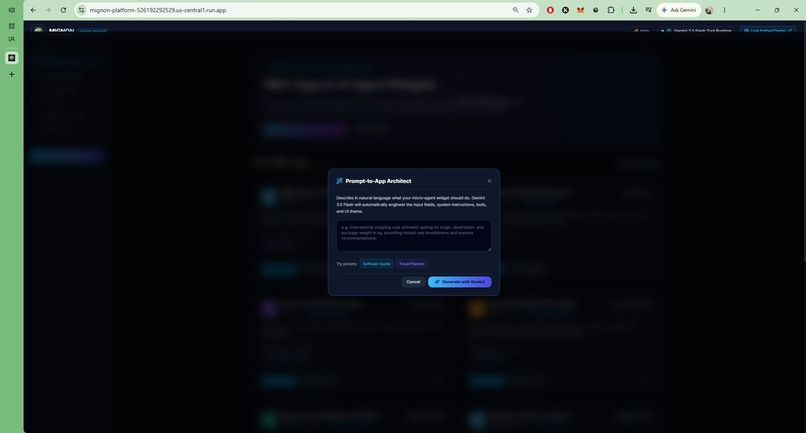Viewport: 806px width, 433px height.
Task: Open the orange butterfly extension icon
Action: (x=580, y=10)
